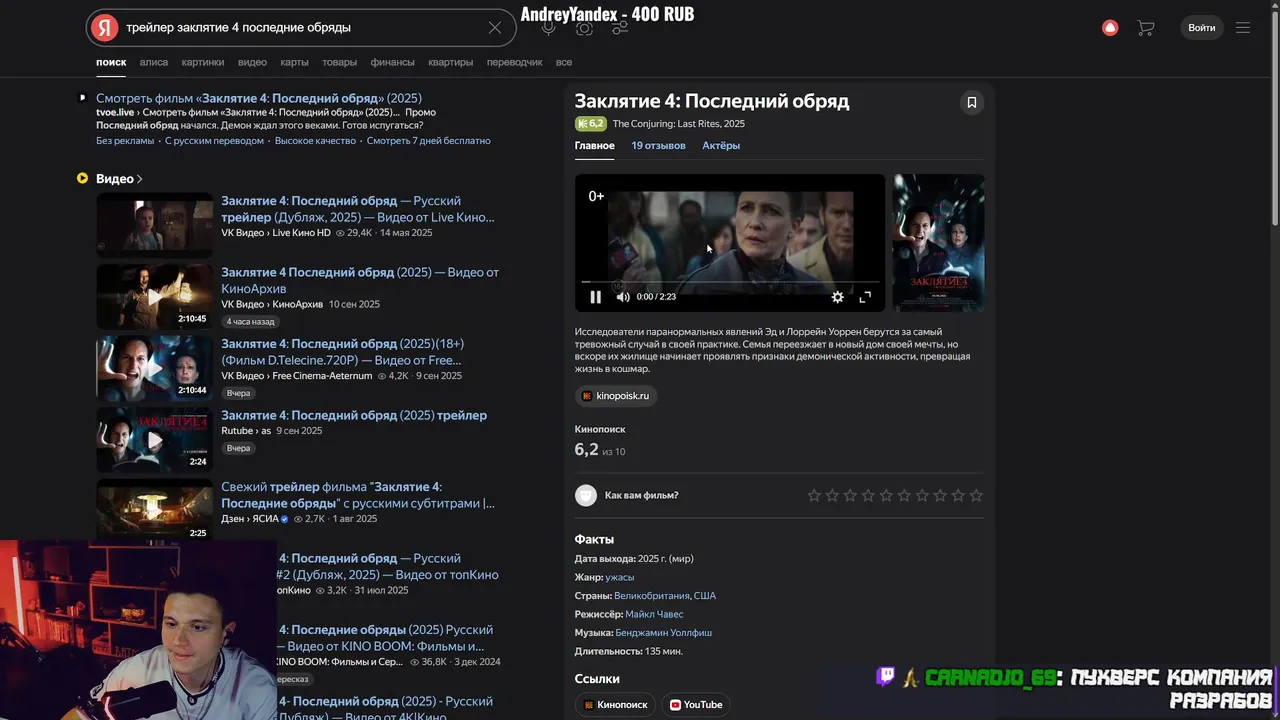Viewport: 1280px width, 720px height.
Task: Open the 19 отзывов tab
Action: pyautogui.click(x=658, y=146)
